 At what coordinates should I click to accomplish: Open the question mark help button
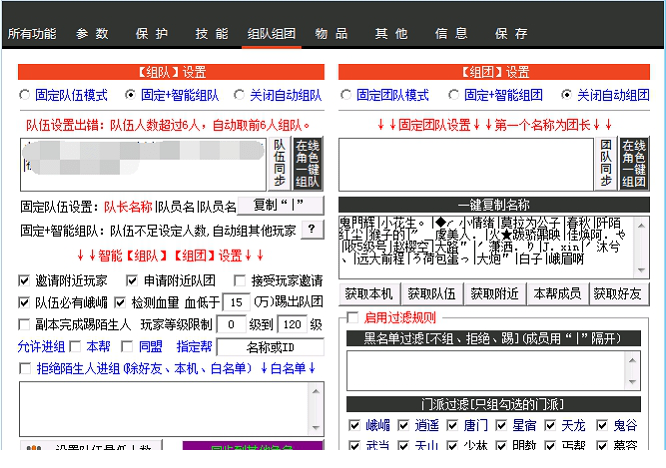[x=312, y=230]
